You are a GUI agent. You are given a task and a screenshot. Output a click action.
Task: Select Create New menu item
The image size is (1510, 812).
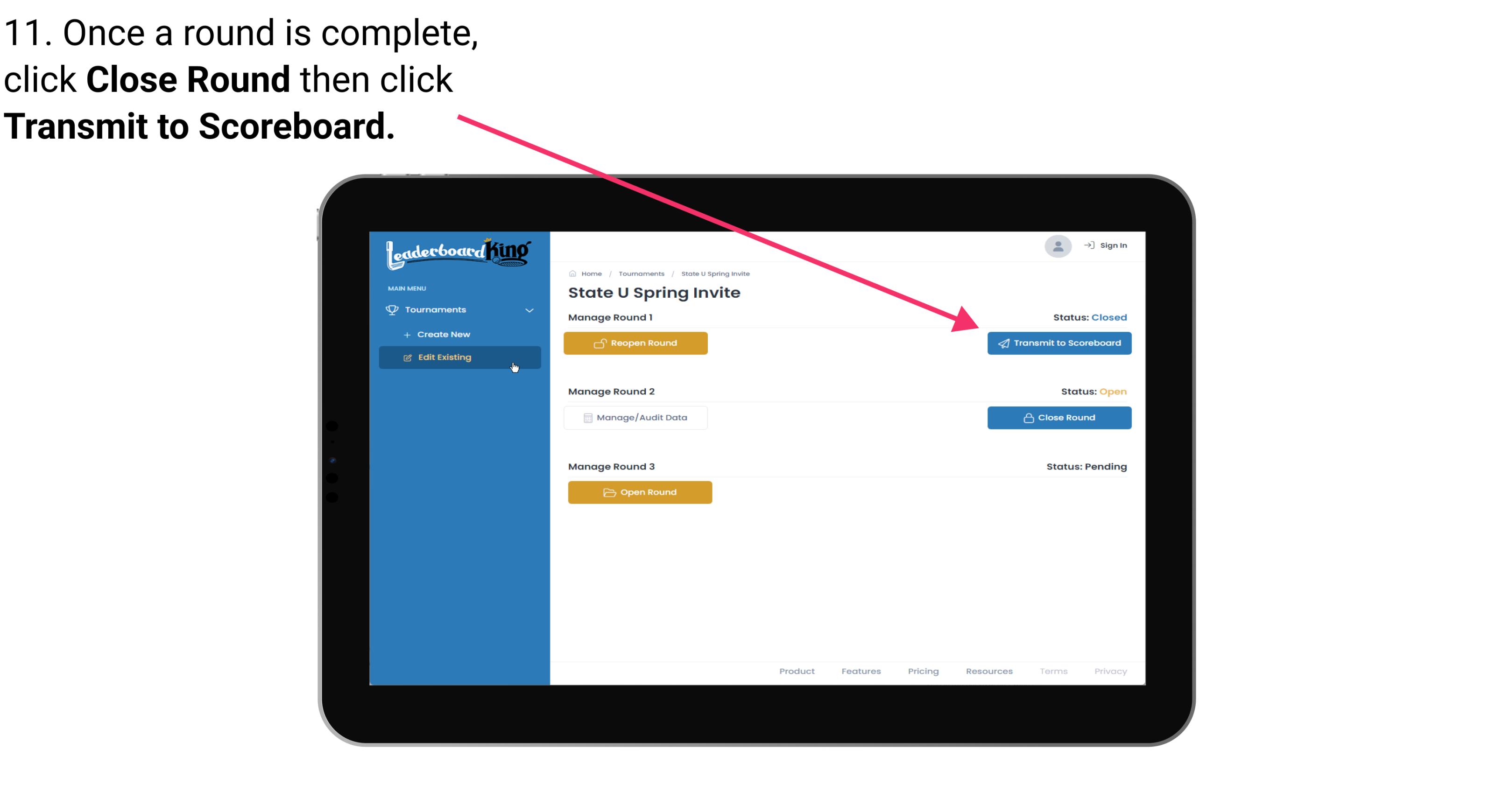pos(443,334)
